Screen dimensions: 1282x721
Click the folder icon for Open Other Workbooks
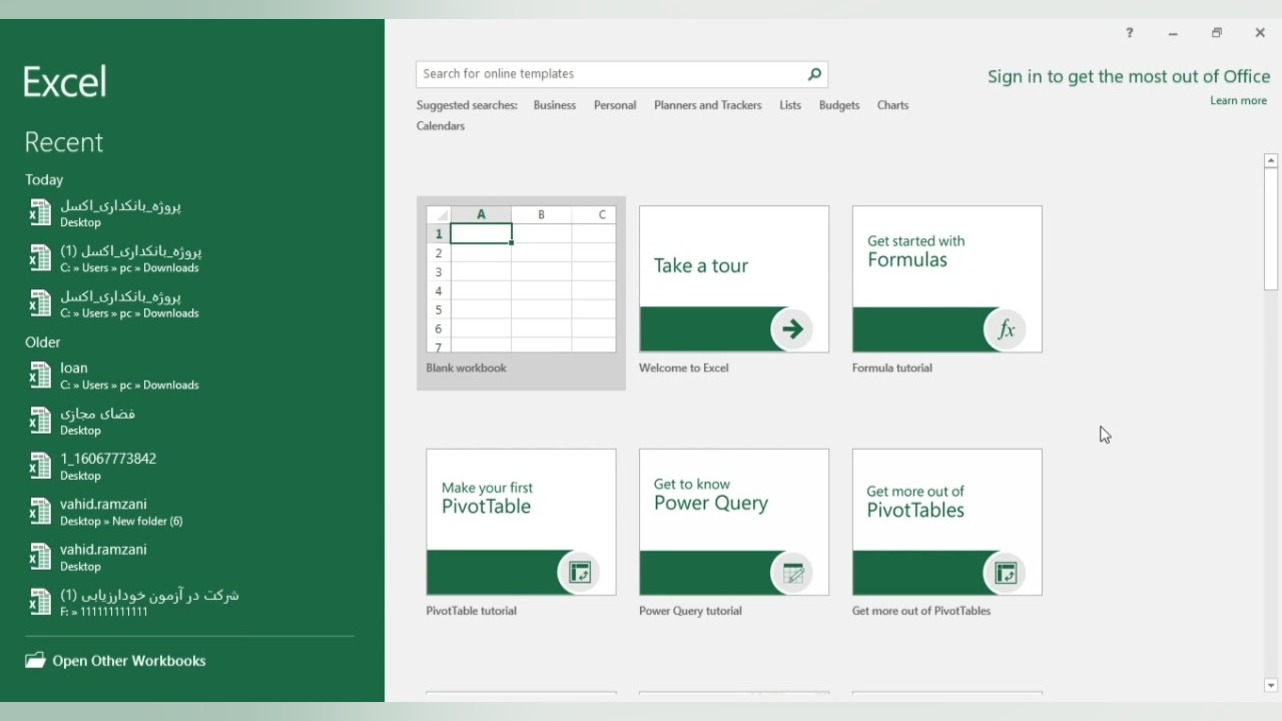coord(36,661)
